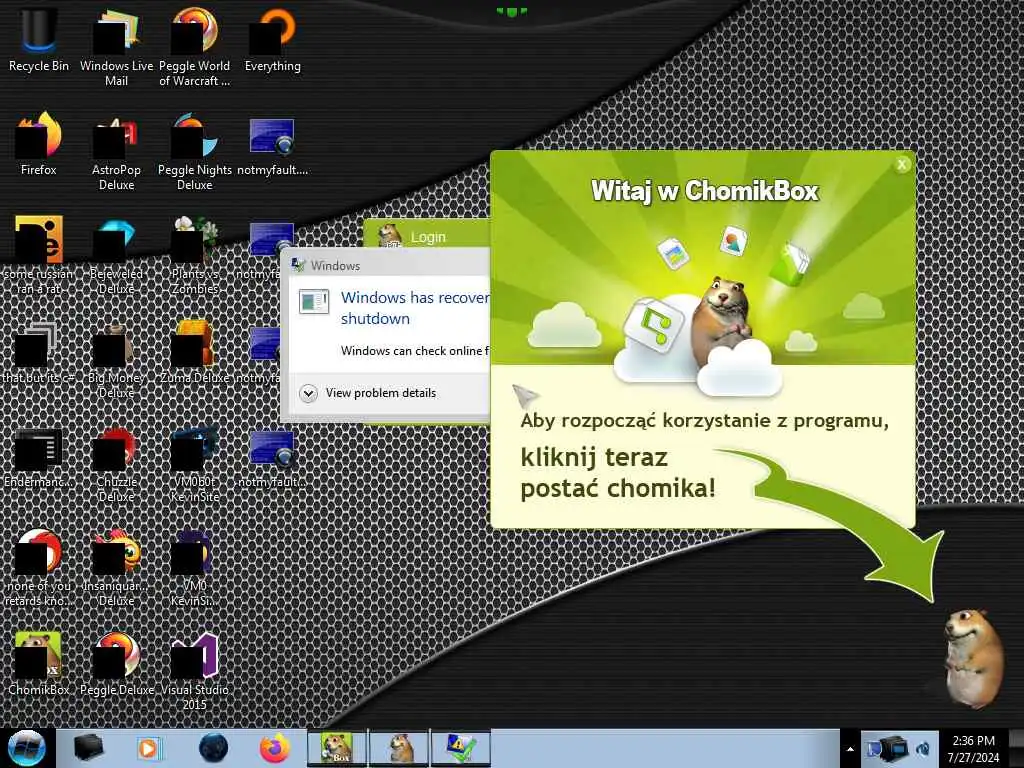Click 'Aby rozpocząć korzystanie z programu' text
1024x768 pixels.
tap(704, 421)
